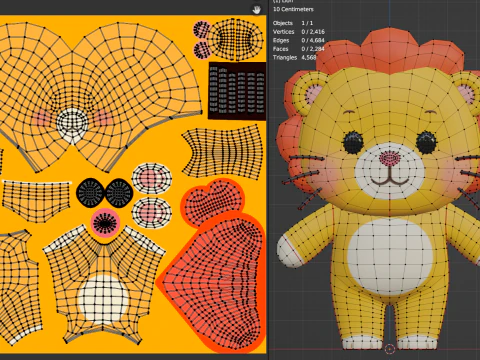Click the hand pan gizmo in UV editor

(x=256, y=9)
